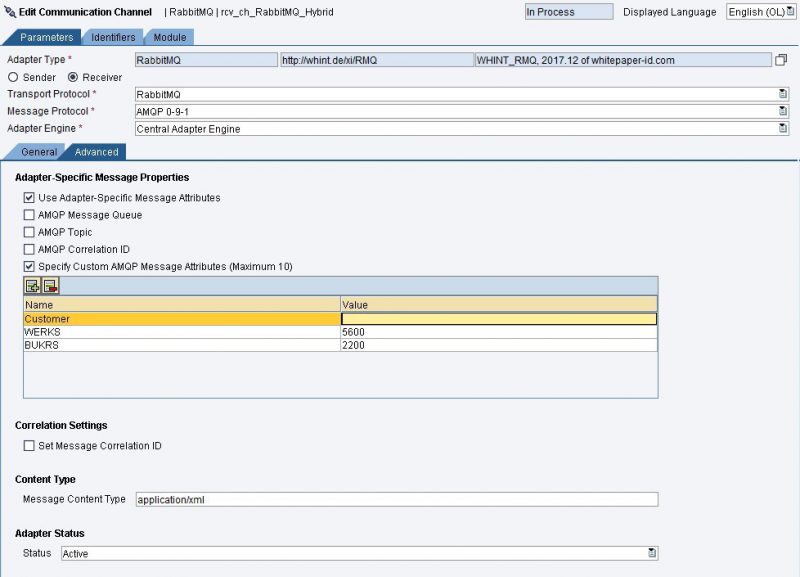800x577 pixels.
Task: Enable the AMQP Message Queue checkbox
Action: pyautogui.click(x=29, y=215)
